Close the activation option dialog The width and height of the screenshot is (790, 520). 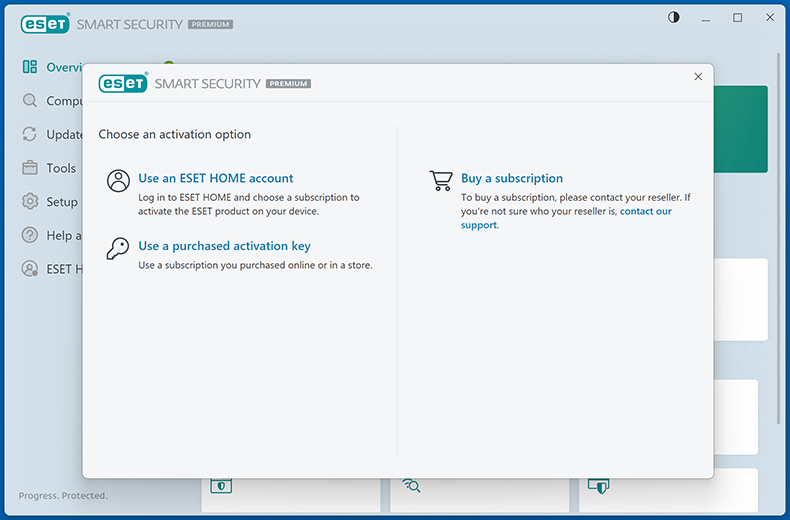click(x=698, y=77)
